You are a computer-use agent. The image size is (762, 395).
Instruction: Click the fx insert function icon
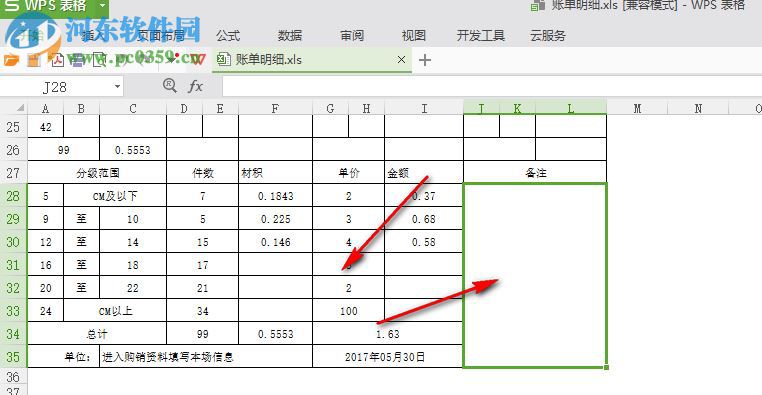pyautogui.click(x=195, y=86)
